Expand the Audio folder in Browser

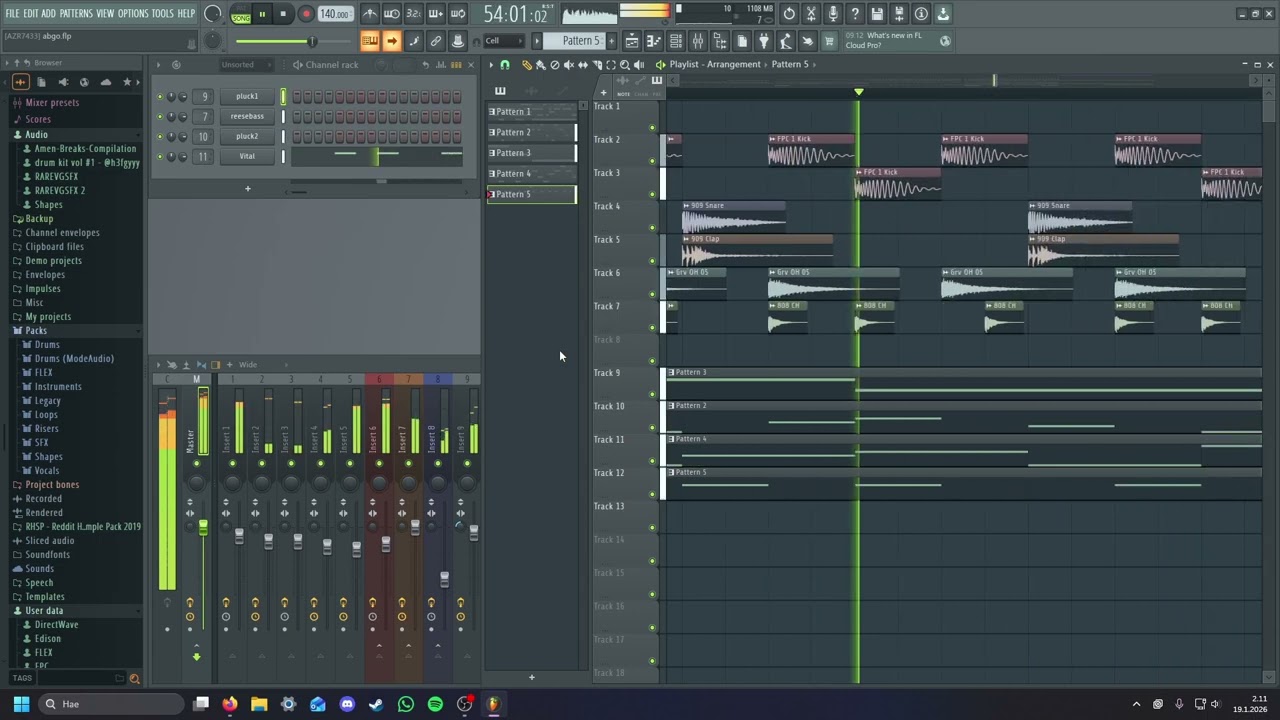36,134
